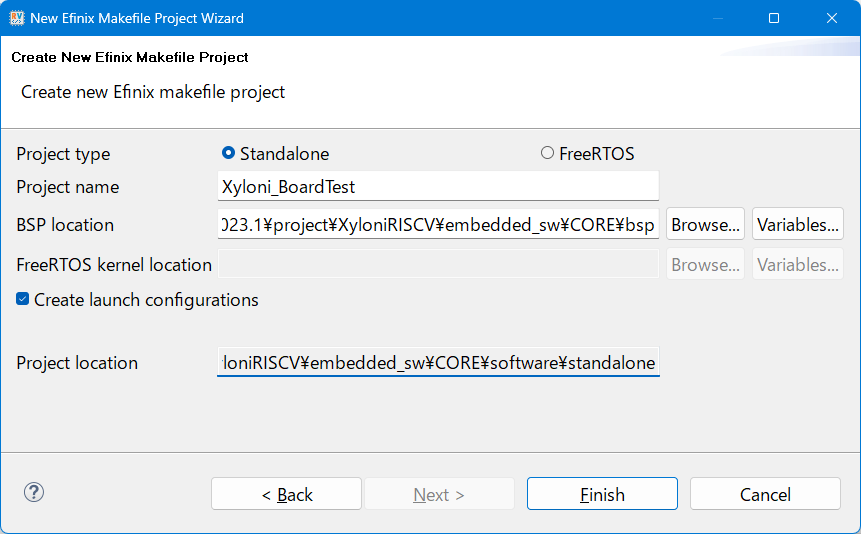Click the Project location path field
This screenshot has width=861, height=534.
pyautogui.click(x=438, y=362)
